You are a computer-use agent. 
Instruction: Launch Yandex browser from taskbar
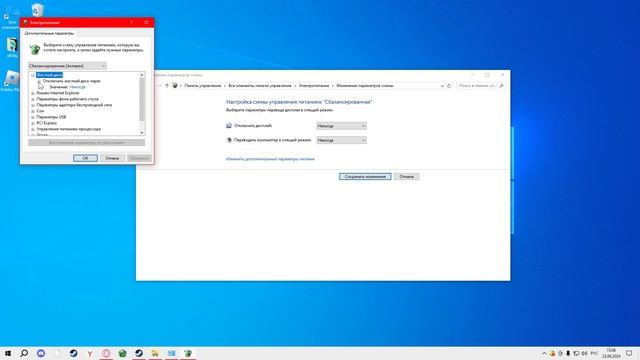pyautogui.click(x=90, y=353)
